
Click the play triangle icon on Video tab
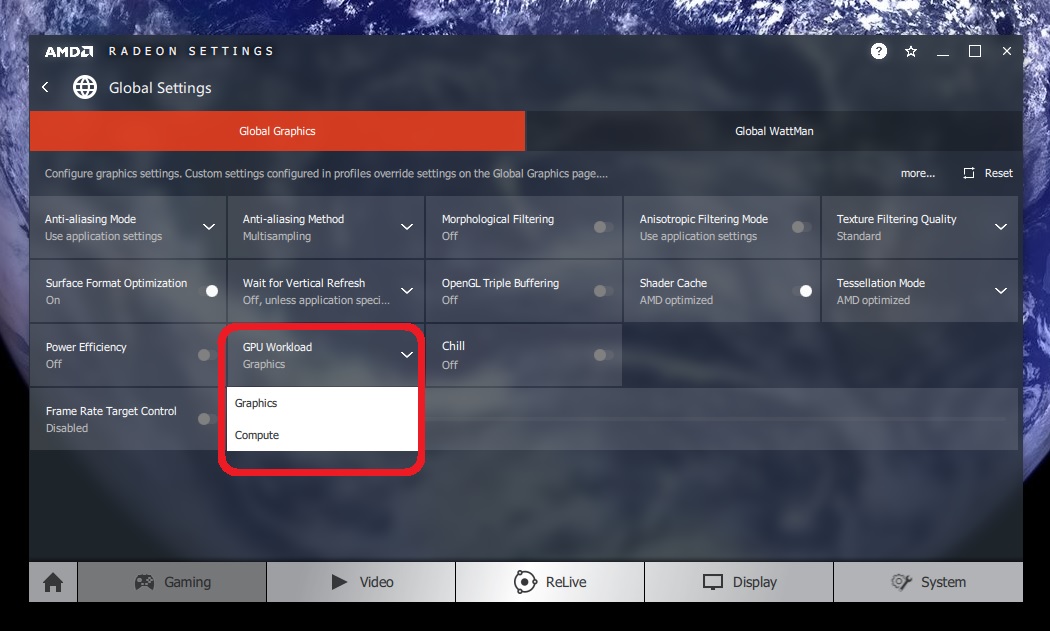[x=340, y=582]
